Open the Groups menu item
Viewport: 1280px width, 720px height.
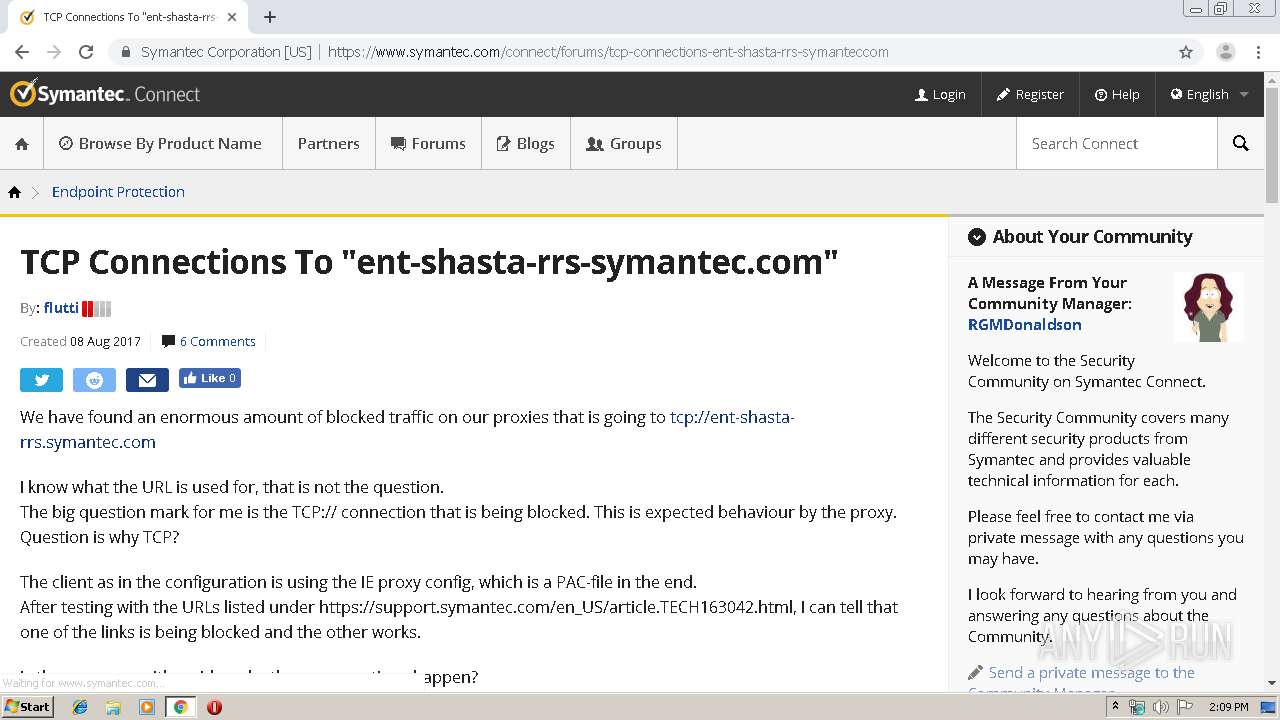point(623,144)
